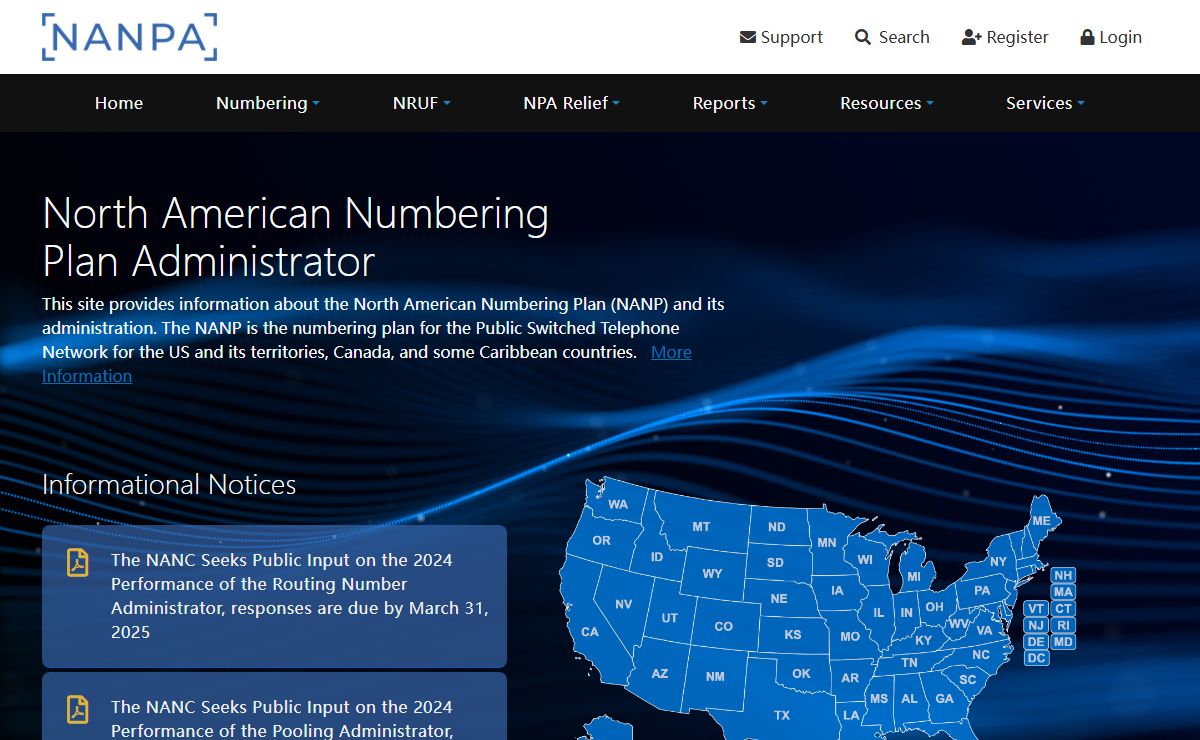The image size is (1200, 740).
Task: Open the Login link
Action: [1111, 37]
